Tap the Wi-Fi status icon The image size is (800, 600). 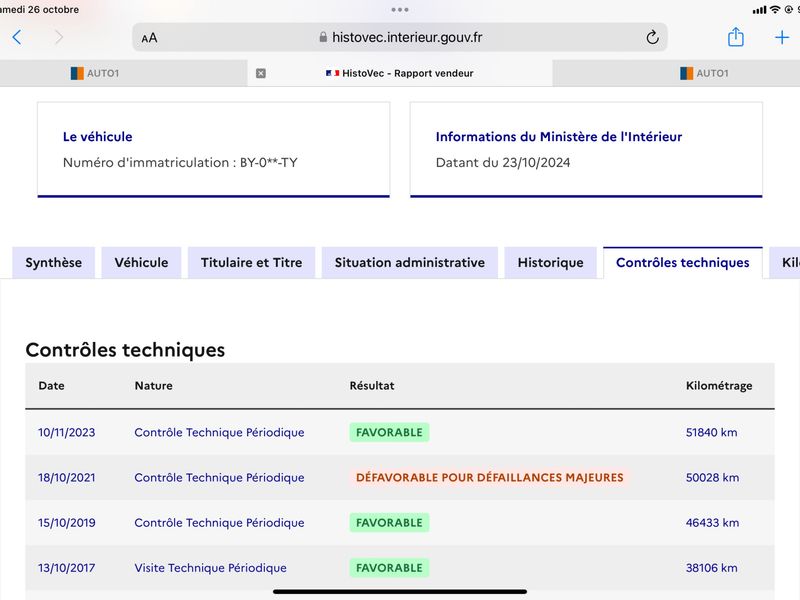pos(775,9)
